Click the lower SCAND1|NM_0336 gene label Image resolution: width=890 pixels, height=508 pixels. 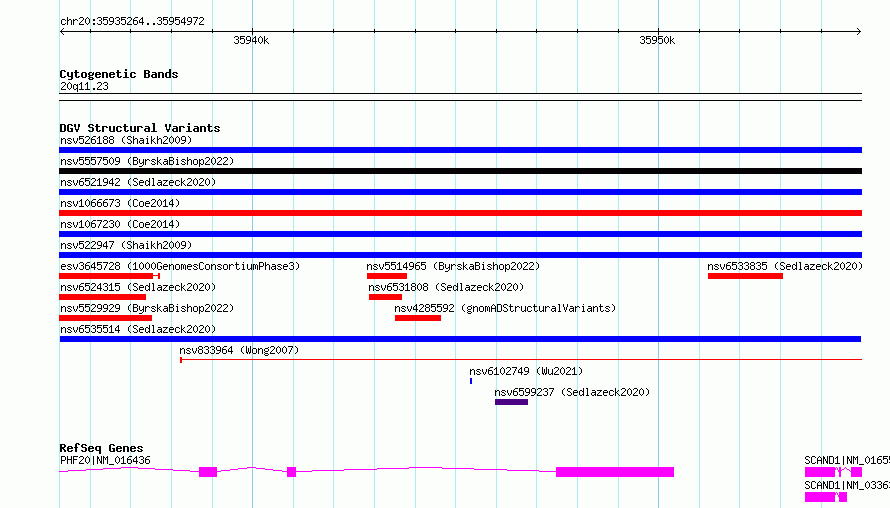[x=847, y=485]
